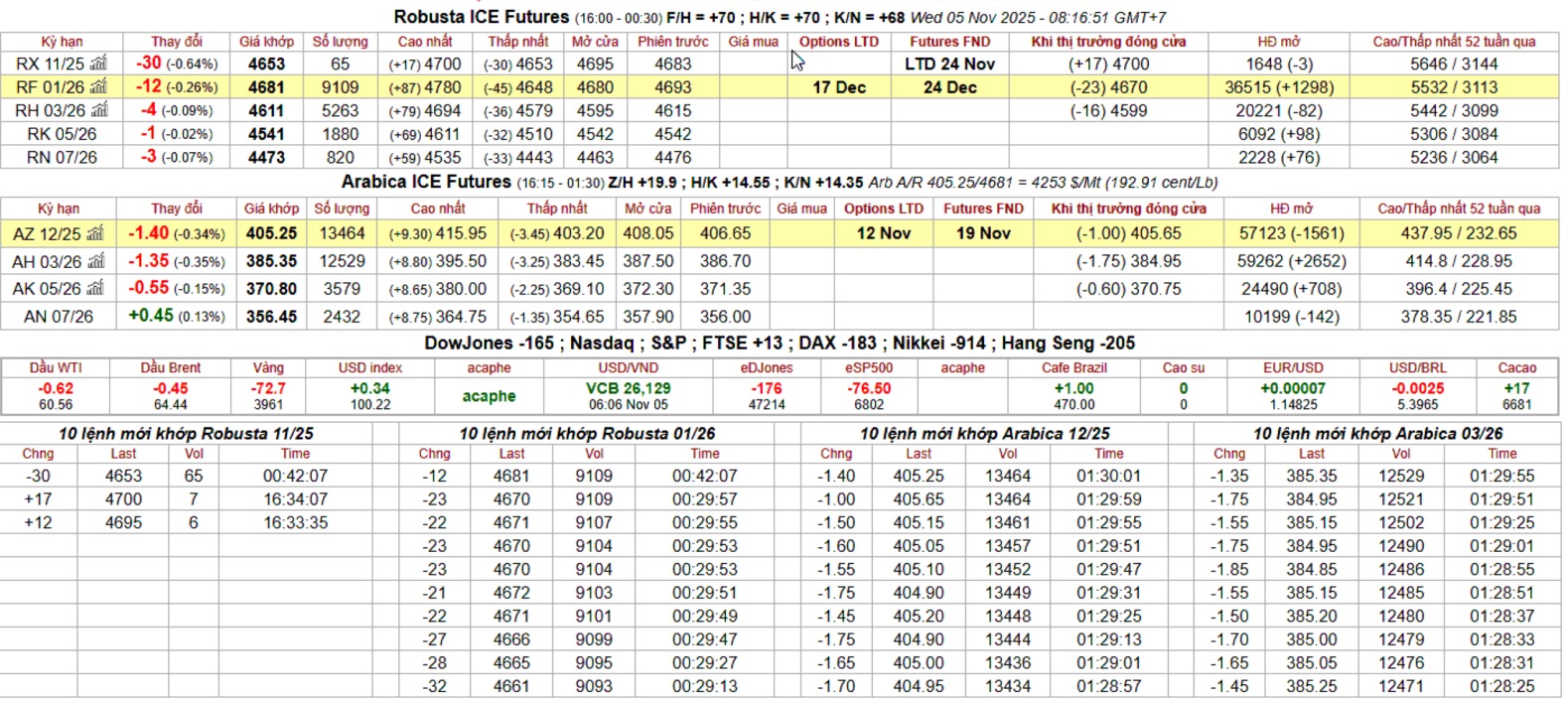
Task: Click the 'Options LTD' header in Robusta table
Action: (838, 42)
